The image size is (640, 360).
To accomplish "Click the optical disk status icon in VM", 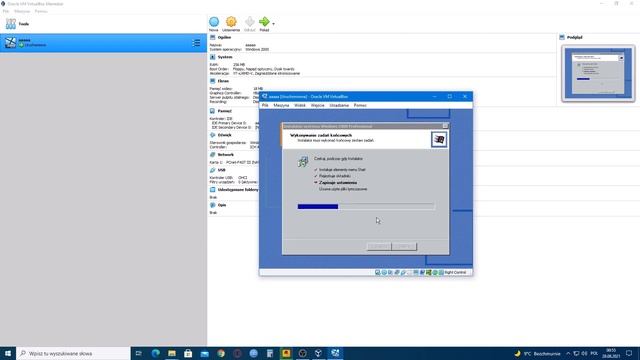I will tap(384, 272).
